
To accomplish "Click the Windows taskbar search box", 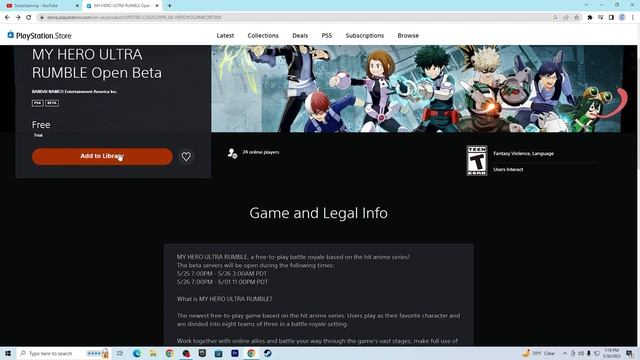I will click(63, 353).
